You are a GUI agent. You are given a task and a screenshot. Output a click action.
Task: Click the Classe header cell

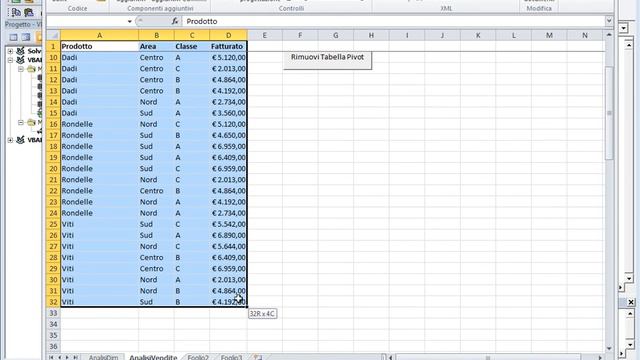(192, 47)
